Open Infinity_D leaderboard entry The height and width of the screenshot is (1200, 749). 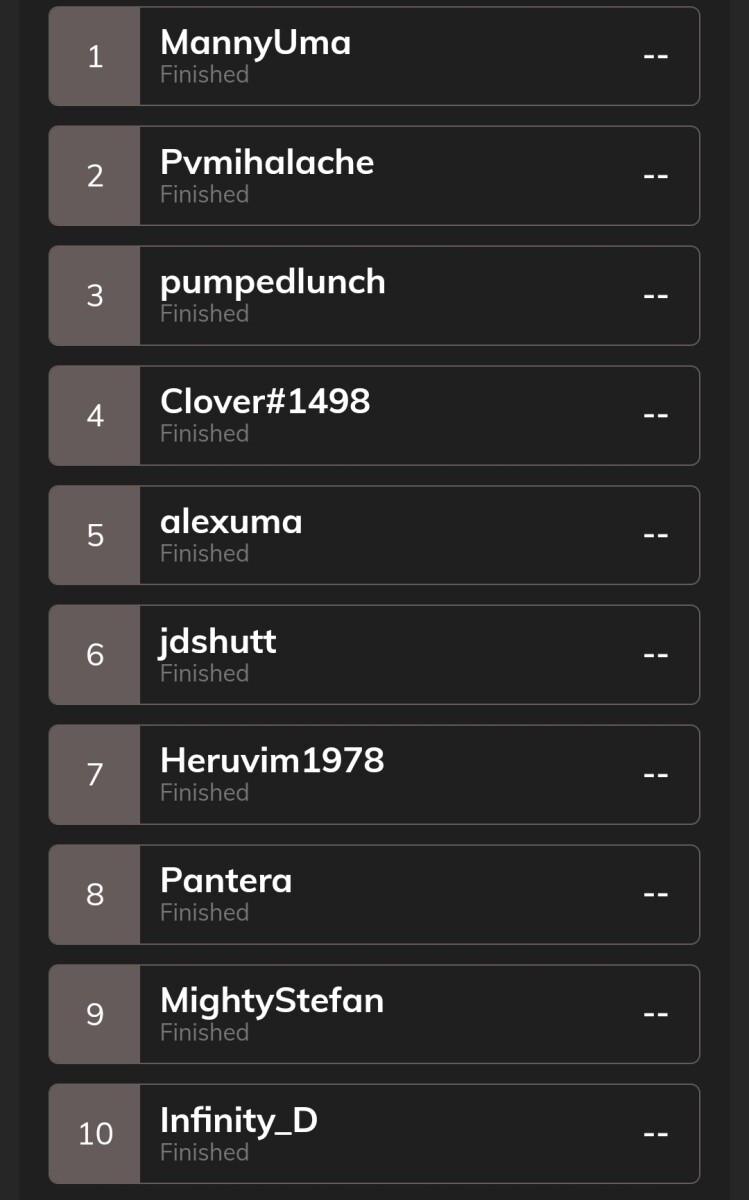(374, 1134)
